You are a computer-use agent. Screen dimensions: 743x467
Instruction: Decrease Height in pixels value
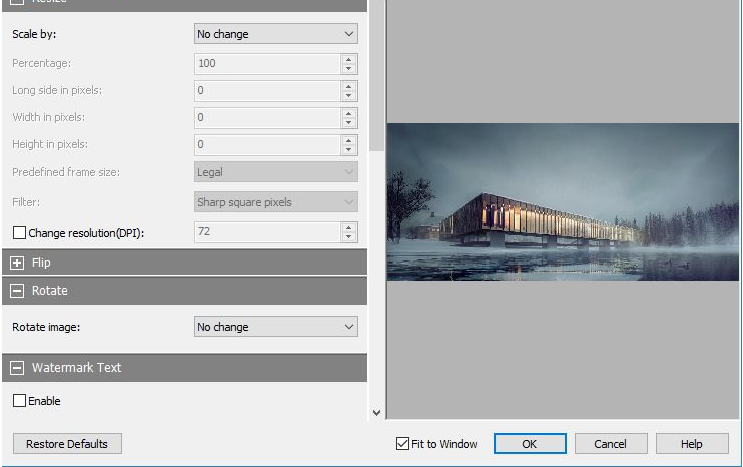coord(349,150)
